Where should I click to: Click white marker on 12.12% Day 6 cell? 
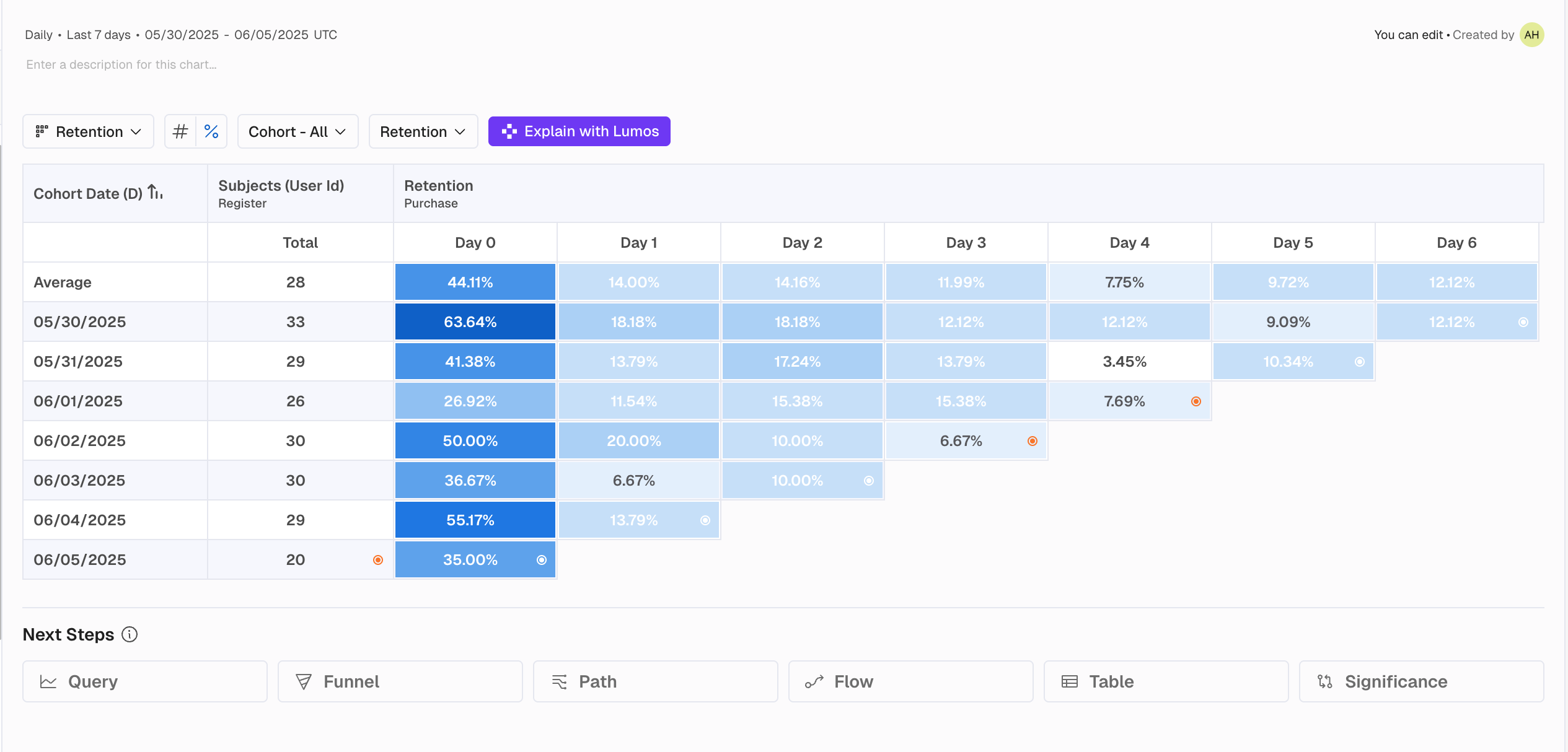(x=1523, y=322)
